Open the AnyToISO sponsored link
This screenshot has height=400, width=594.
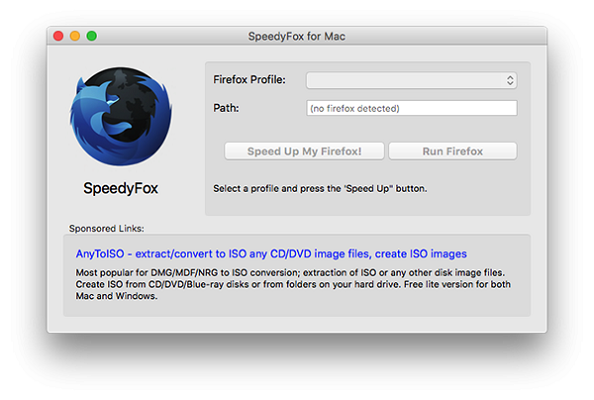pyautogui.click(x=271, y=254)
